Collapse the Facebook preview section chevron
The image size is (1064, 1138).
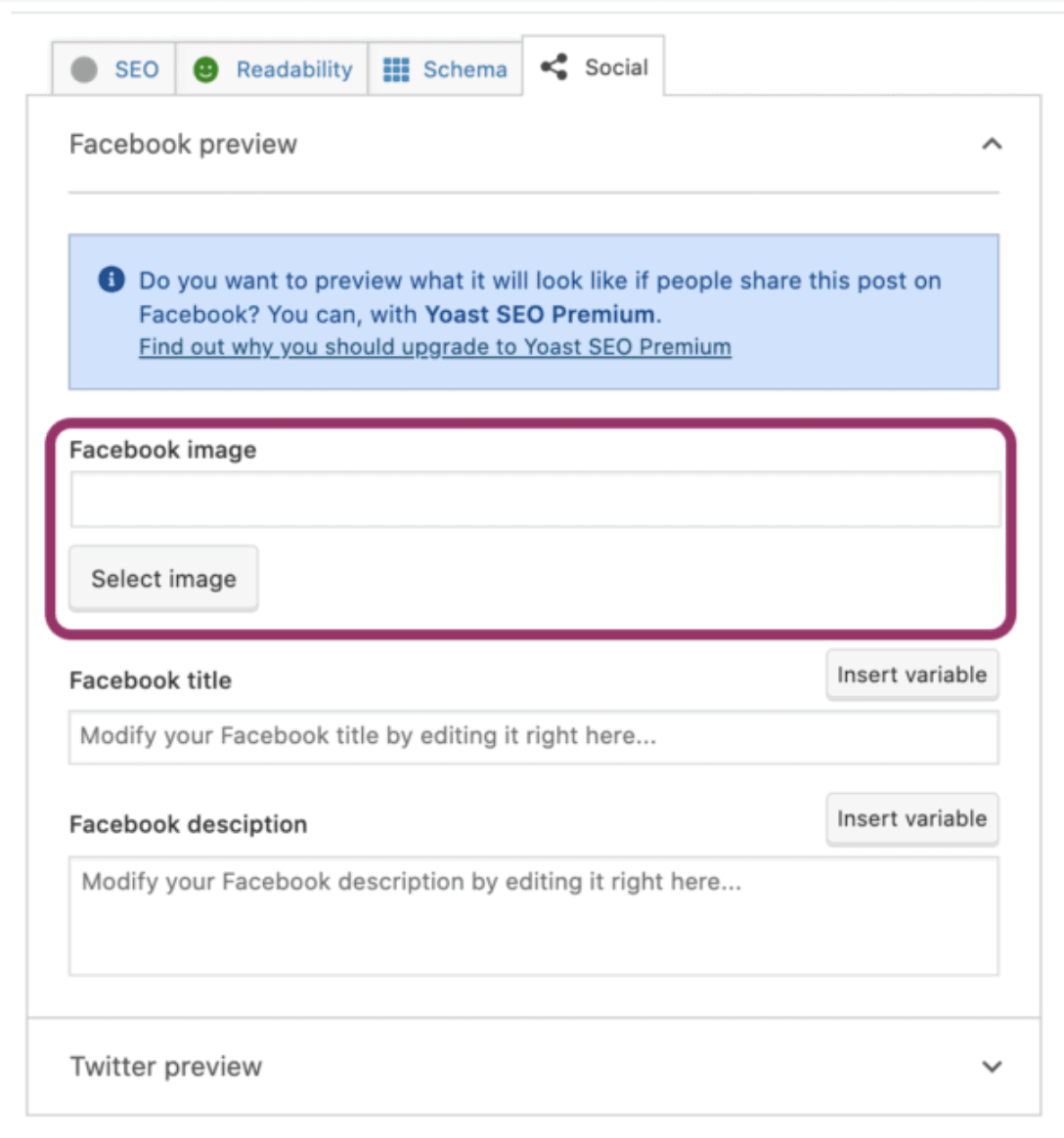993,144
